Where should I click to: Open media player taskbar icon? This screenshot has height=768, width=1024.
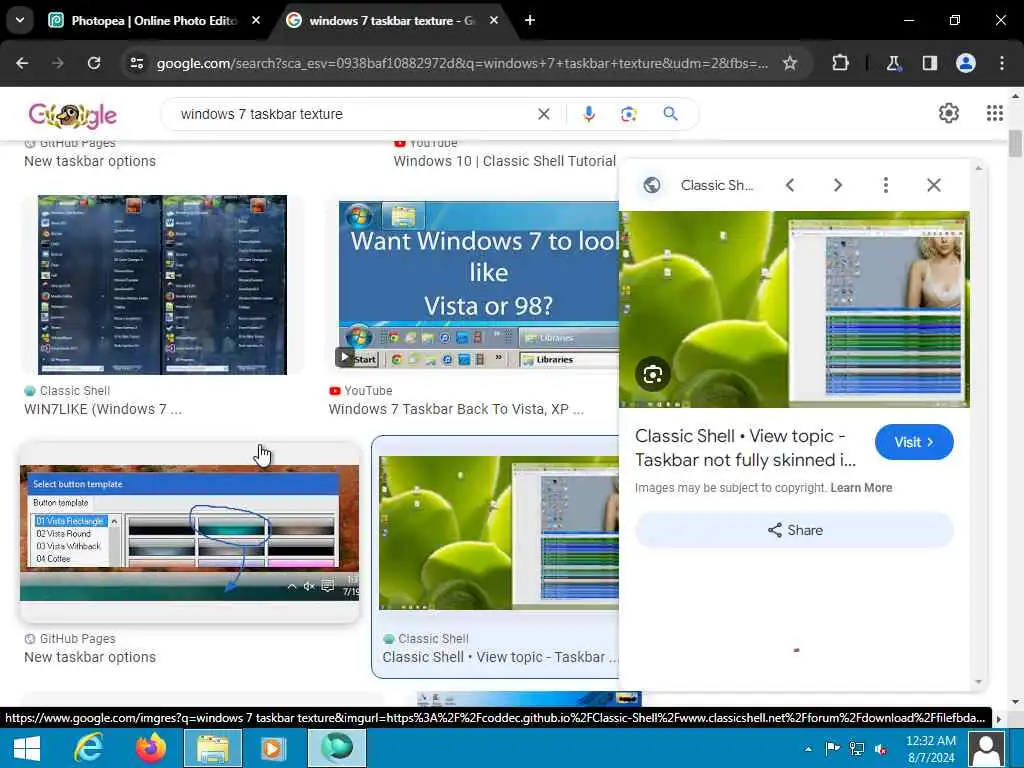[273, 748]
